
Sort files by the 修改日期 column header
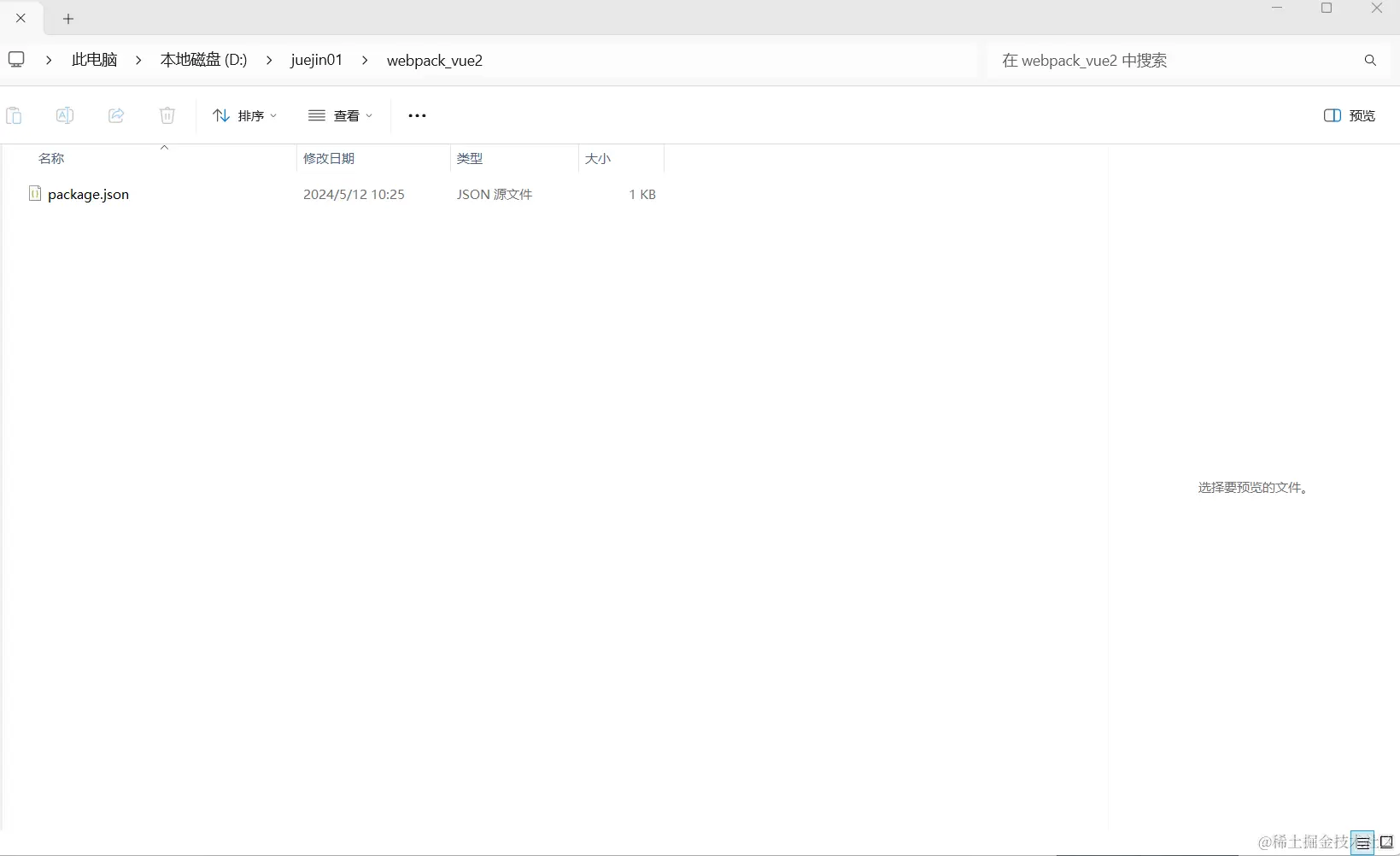(x=330, y=158)
